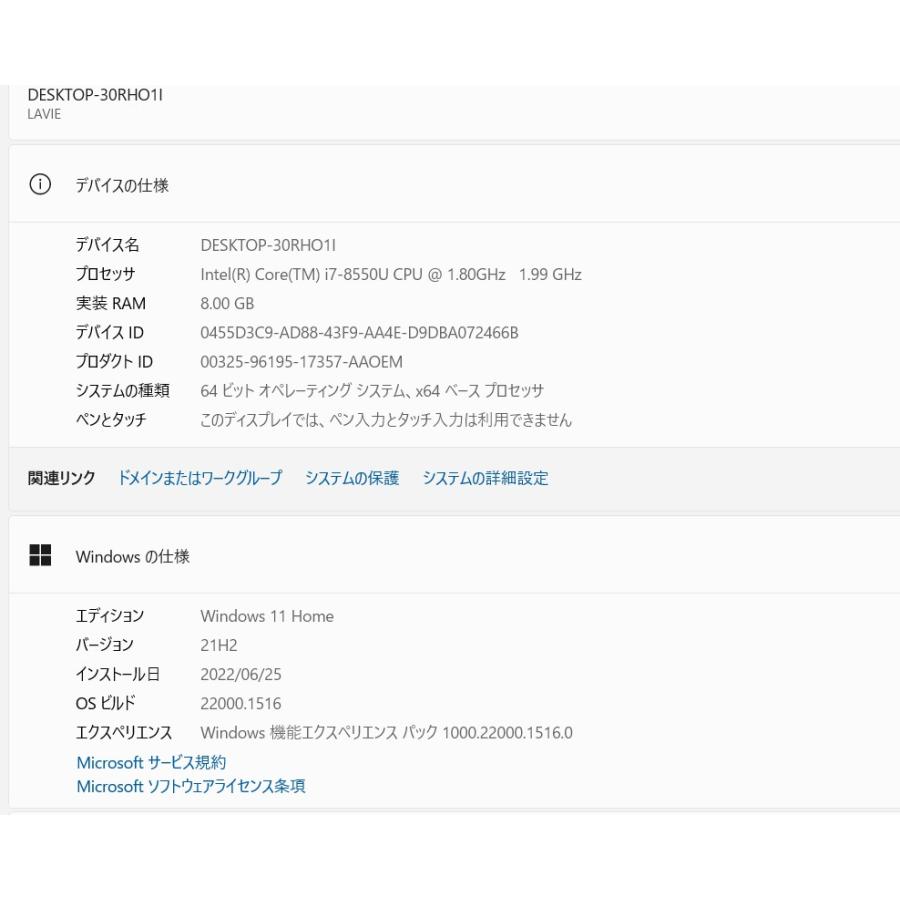
Task: Select install date 2022/06/25
Action: (241, 674)
